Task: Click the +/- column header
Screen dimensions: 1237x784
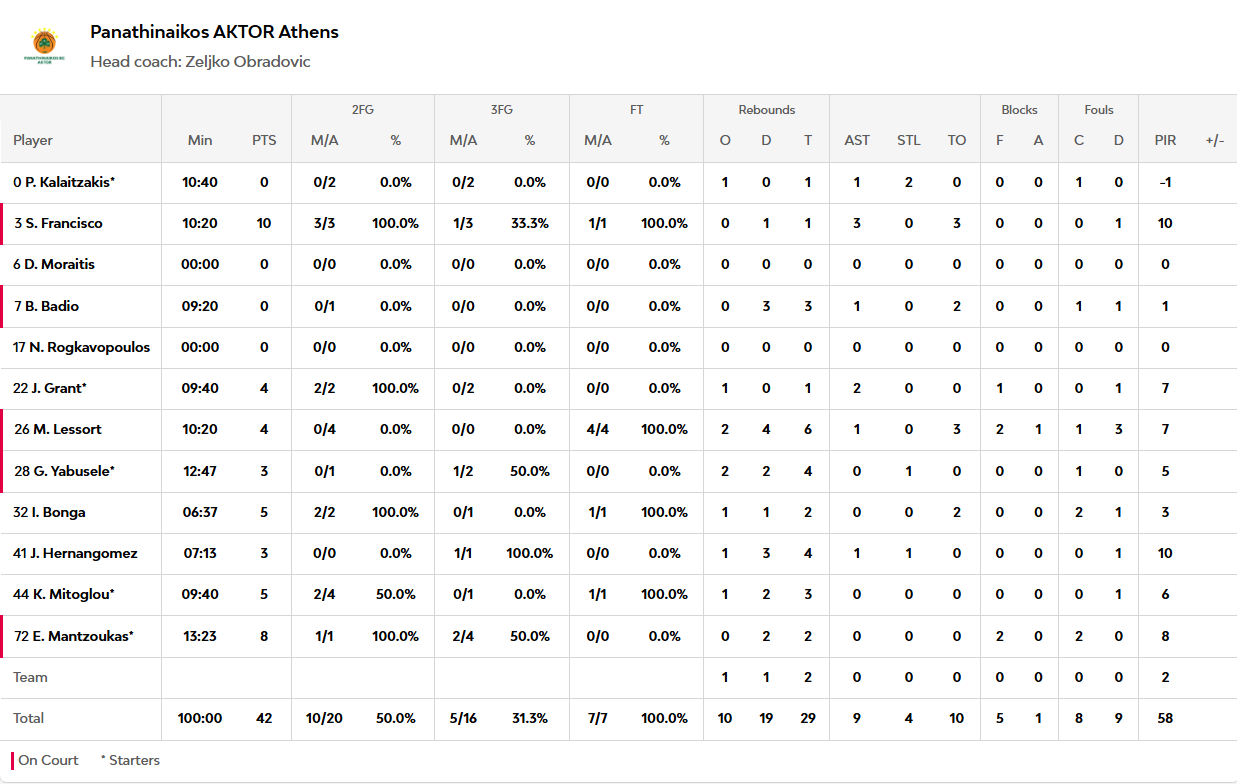Action: [1215, 140]
